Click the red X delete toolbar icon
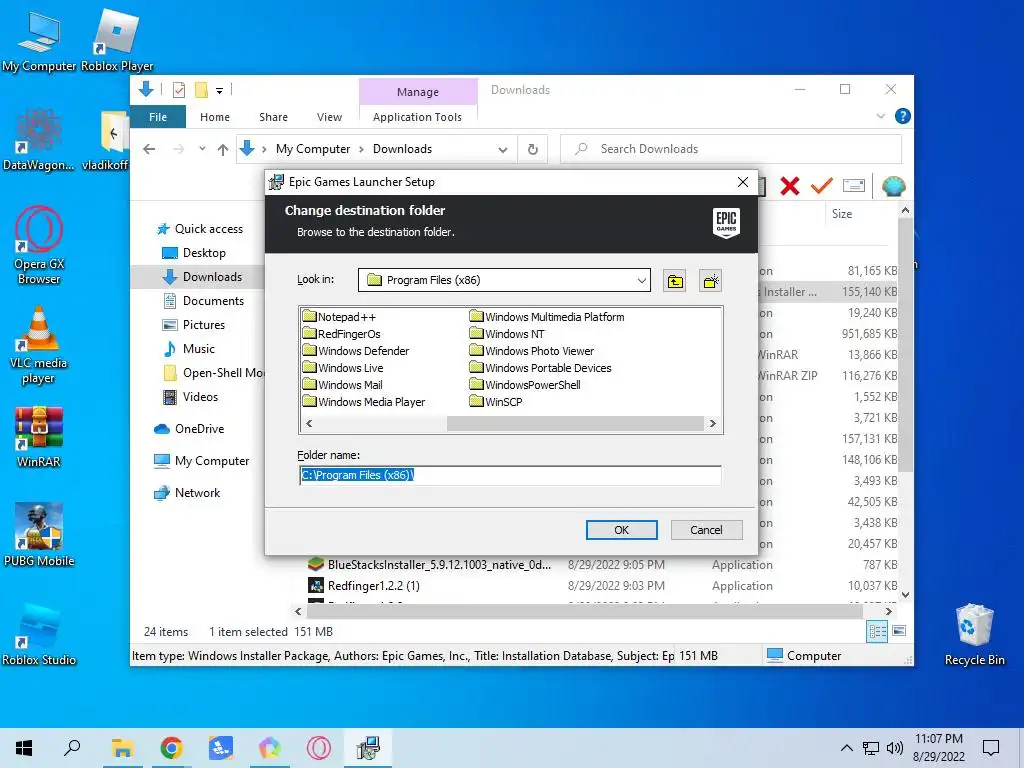1024x768 pixels. tap(790, 186)
